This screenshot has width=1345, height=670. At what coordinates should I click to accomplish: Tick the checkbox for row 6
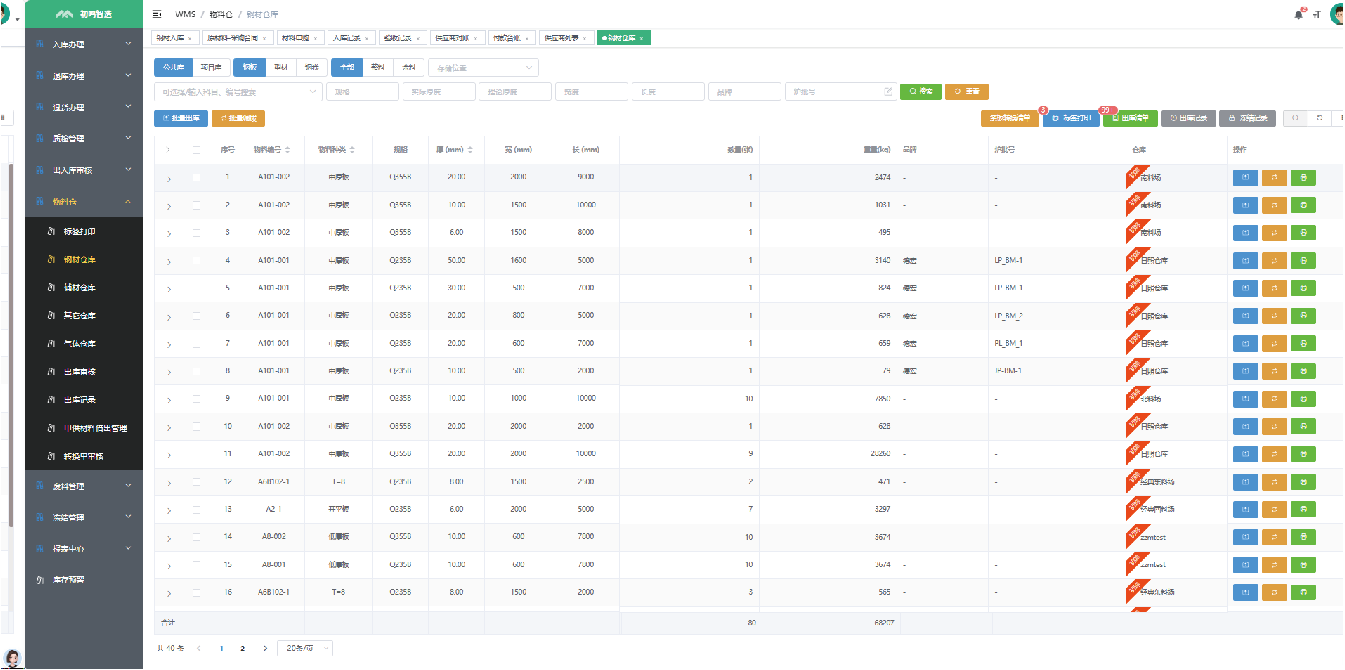pos(196,316)
